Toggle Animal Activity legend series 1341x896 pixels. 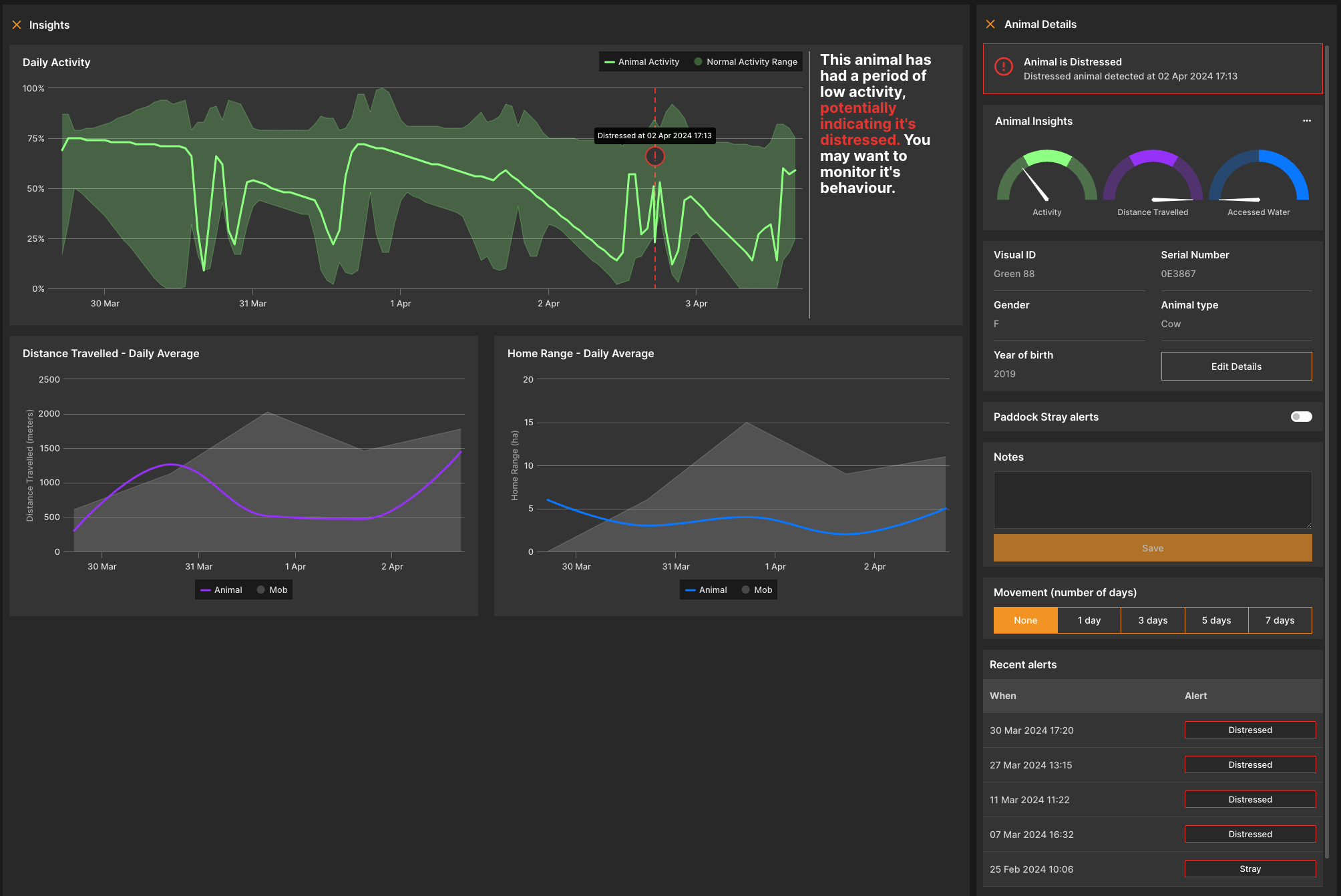coord(642,62)
